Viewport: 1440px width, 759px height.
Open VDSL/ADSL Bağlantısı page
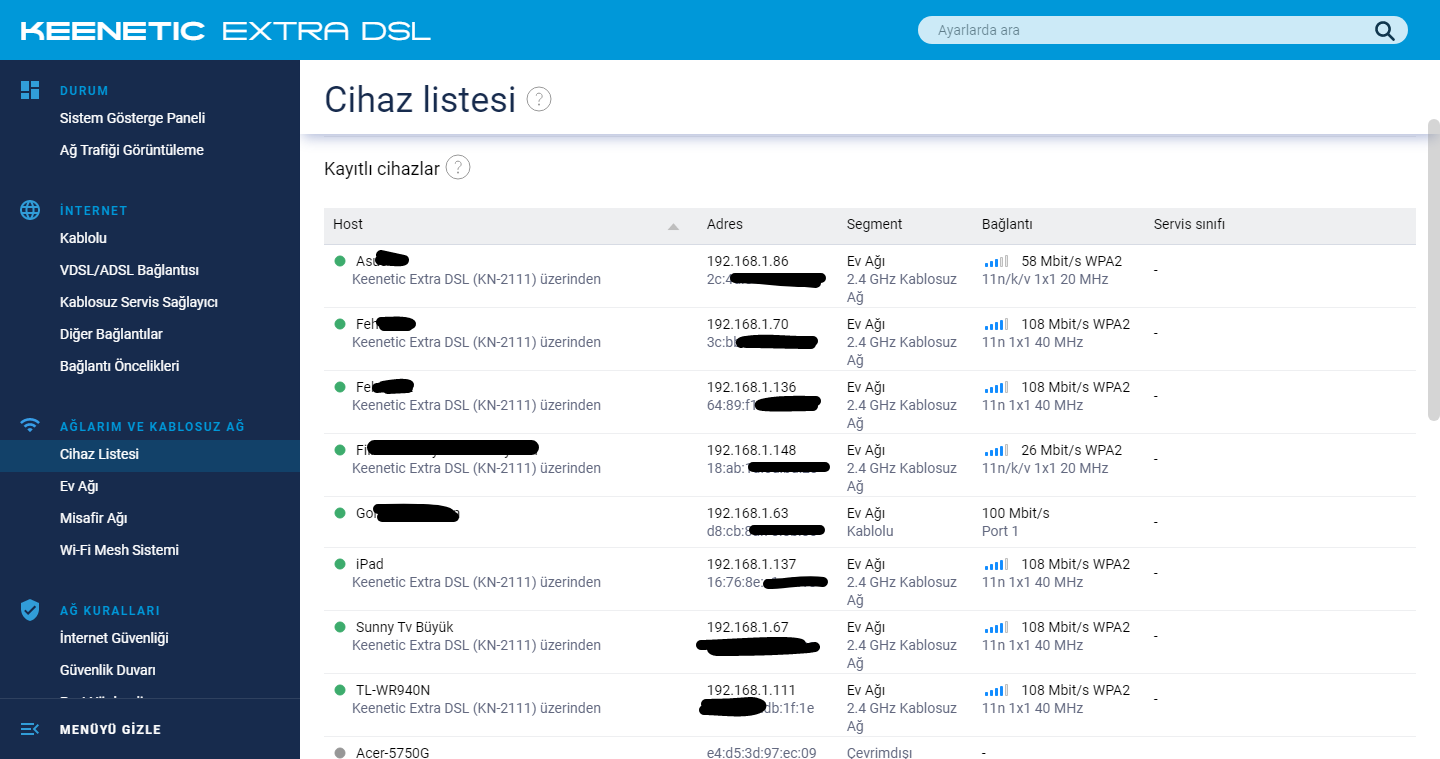(x=129, y=270)
